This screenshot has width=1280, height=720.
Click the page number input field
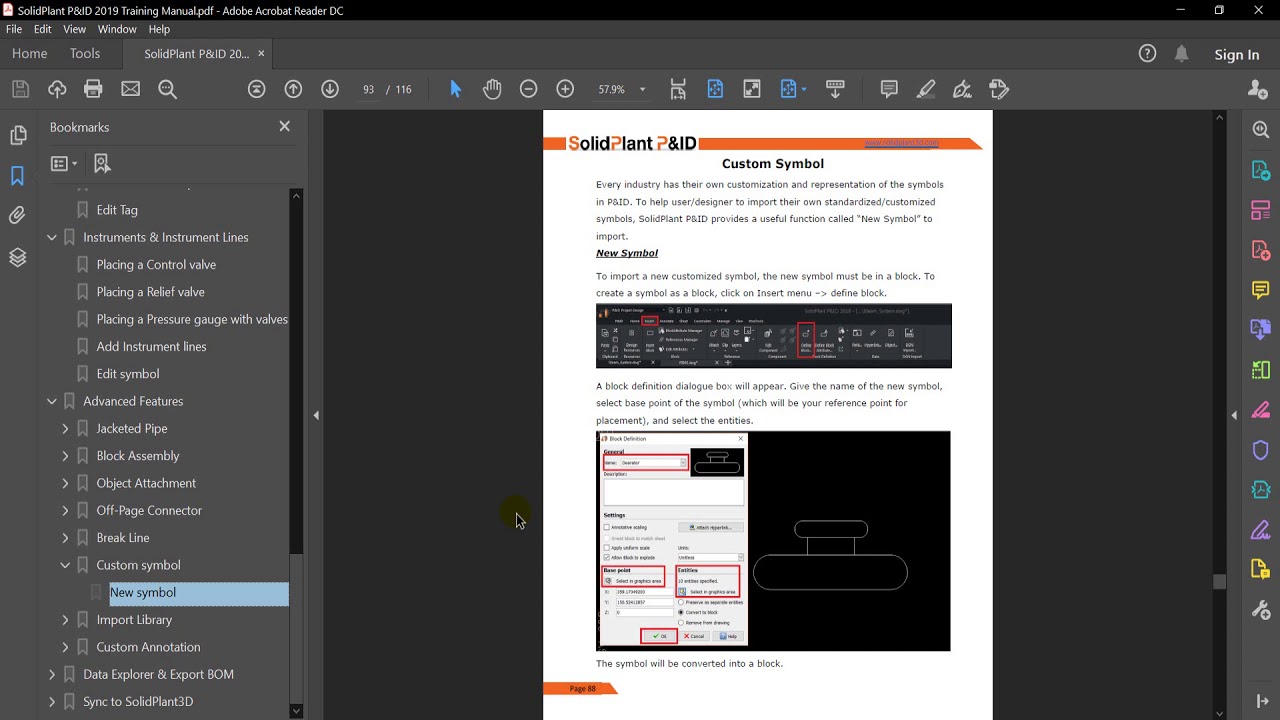pyautogui.click(x=368, y=89)
